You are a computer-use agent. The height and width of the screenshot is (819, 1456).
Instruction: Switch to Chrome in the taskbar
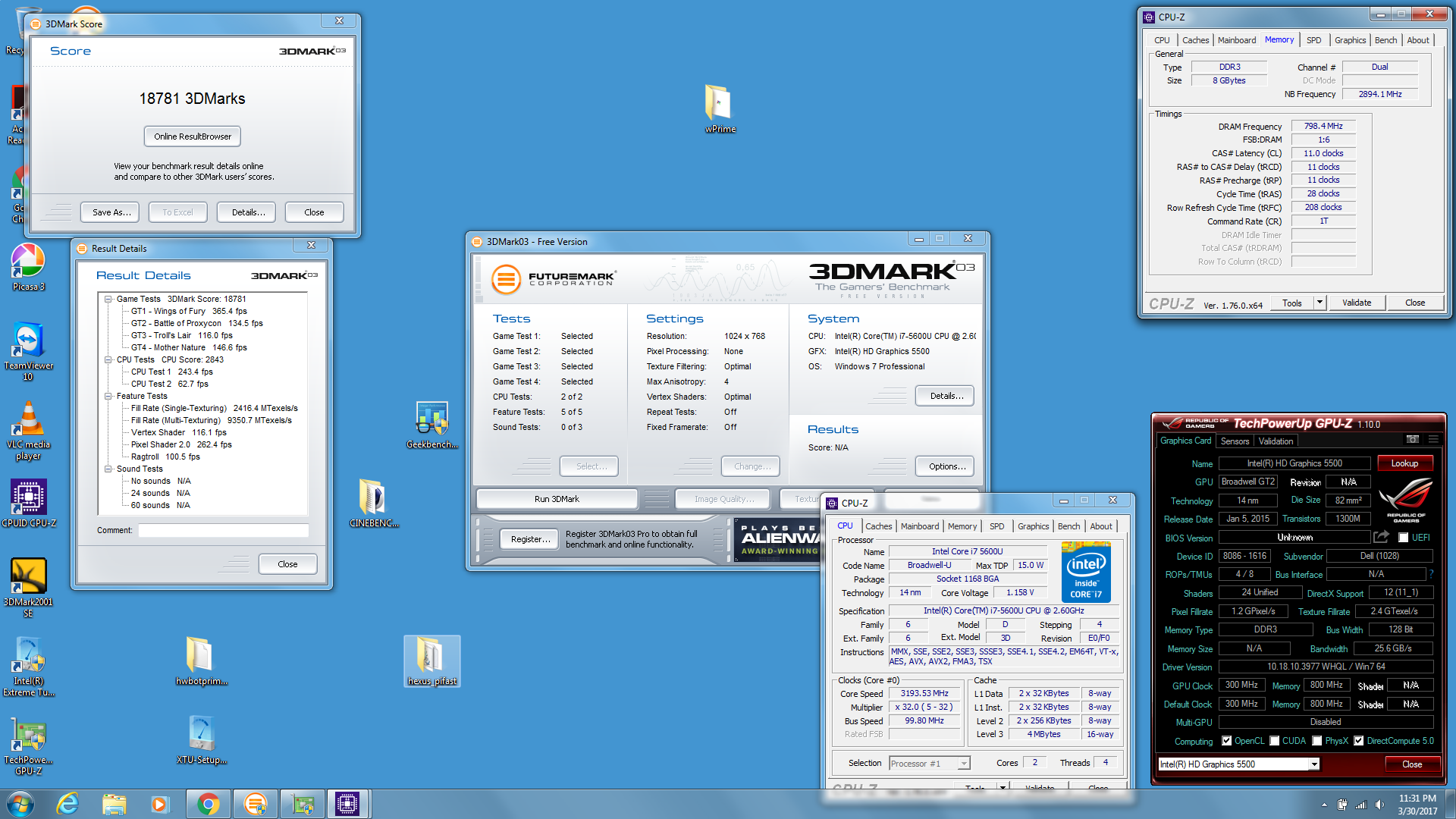point(209,803)
